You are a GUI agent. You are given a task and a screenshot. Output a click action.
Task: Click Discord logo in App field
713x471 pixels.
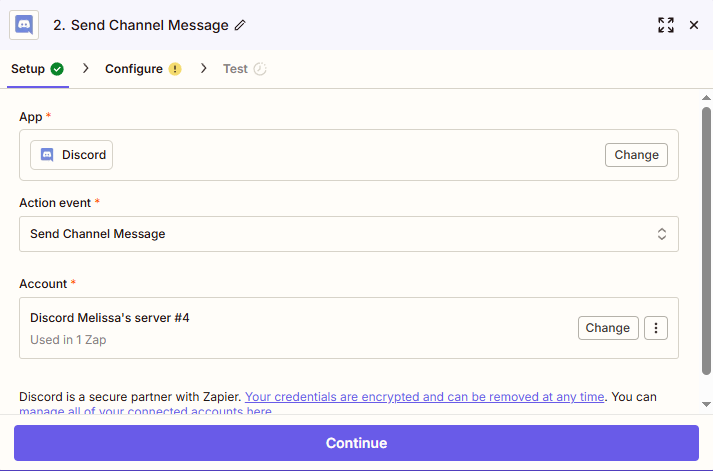47,155
